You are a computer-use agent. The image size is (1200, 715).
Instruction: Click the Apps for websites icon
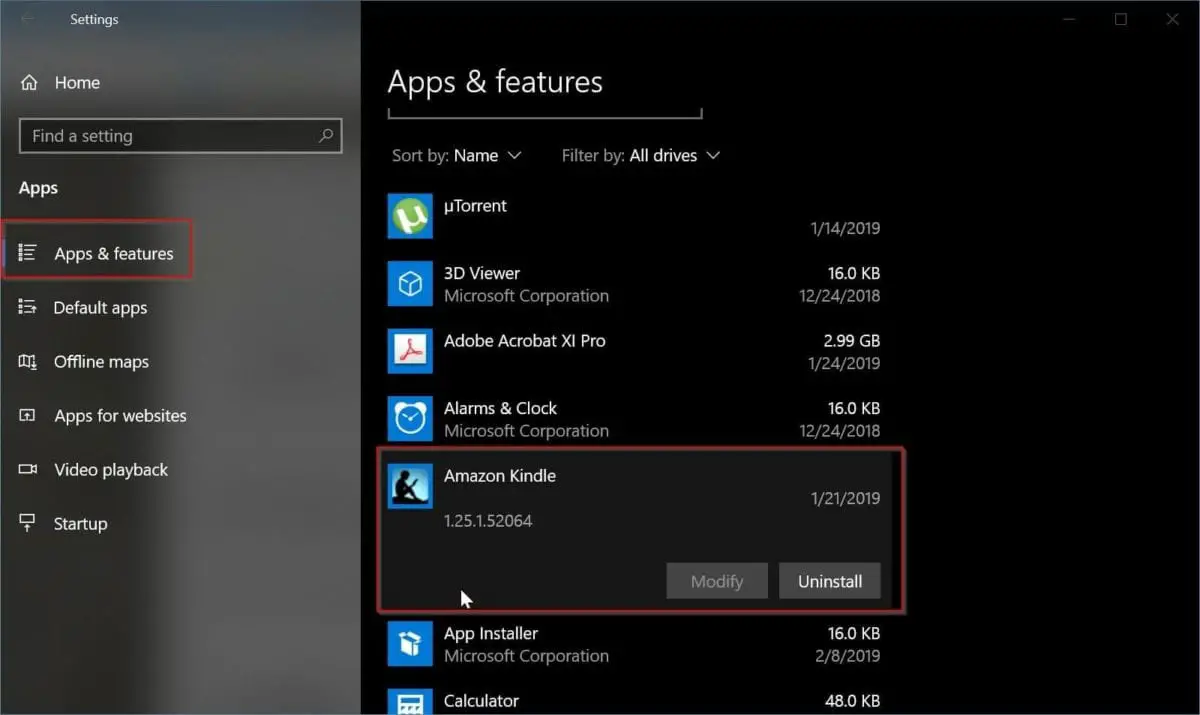[28, 415]
